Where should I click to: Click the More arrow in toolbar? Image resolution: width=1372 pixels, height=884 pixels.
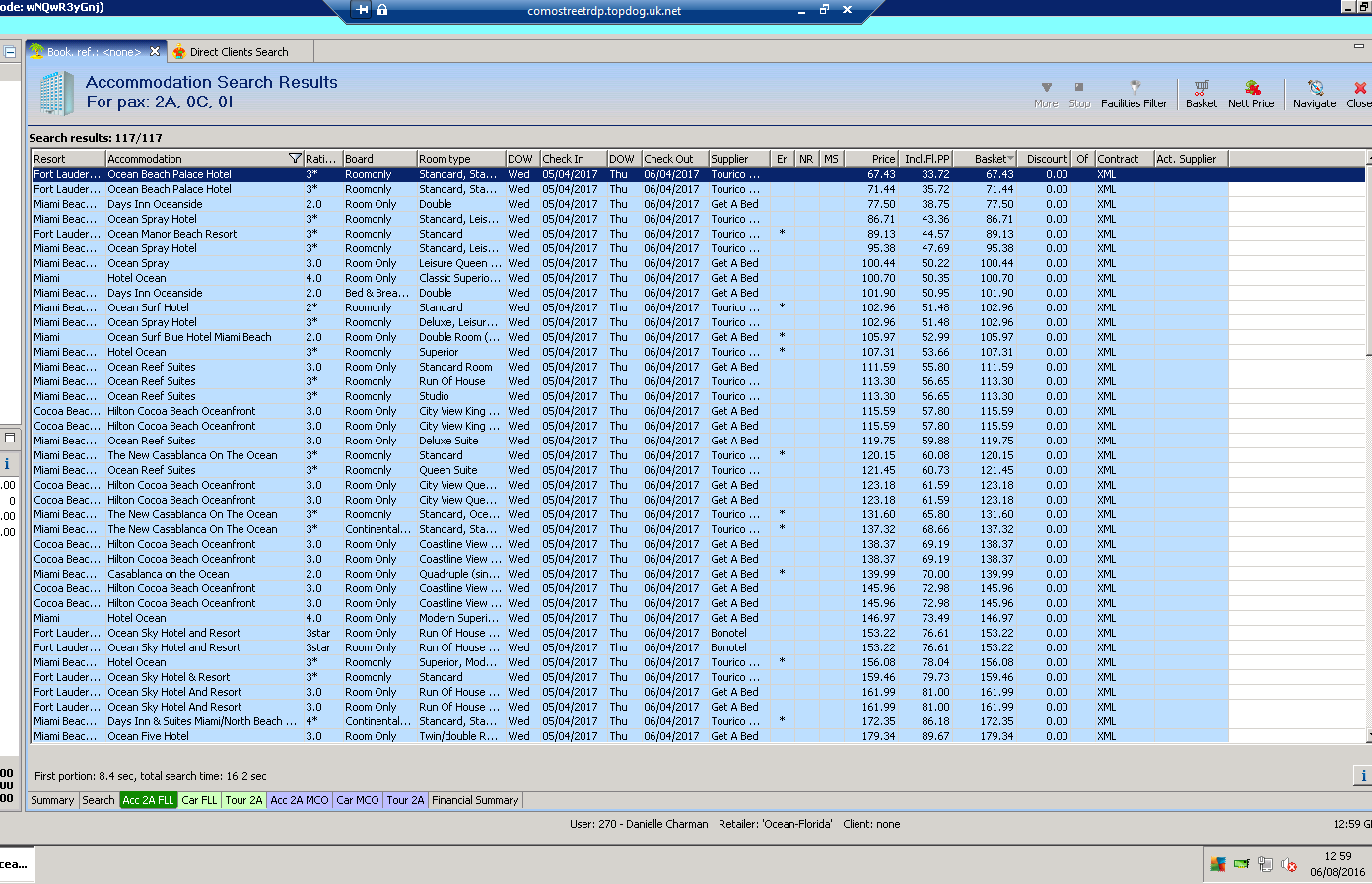tap(1046, 95)
